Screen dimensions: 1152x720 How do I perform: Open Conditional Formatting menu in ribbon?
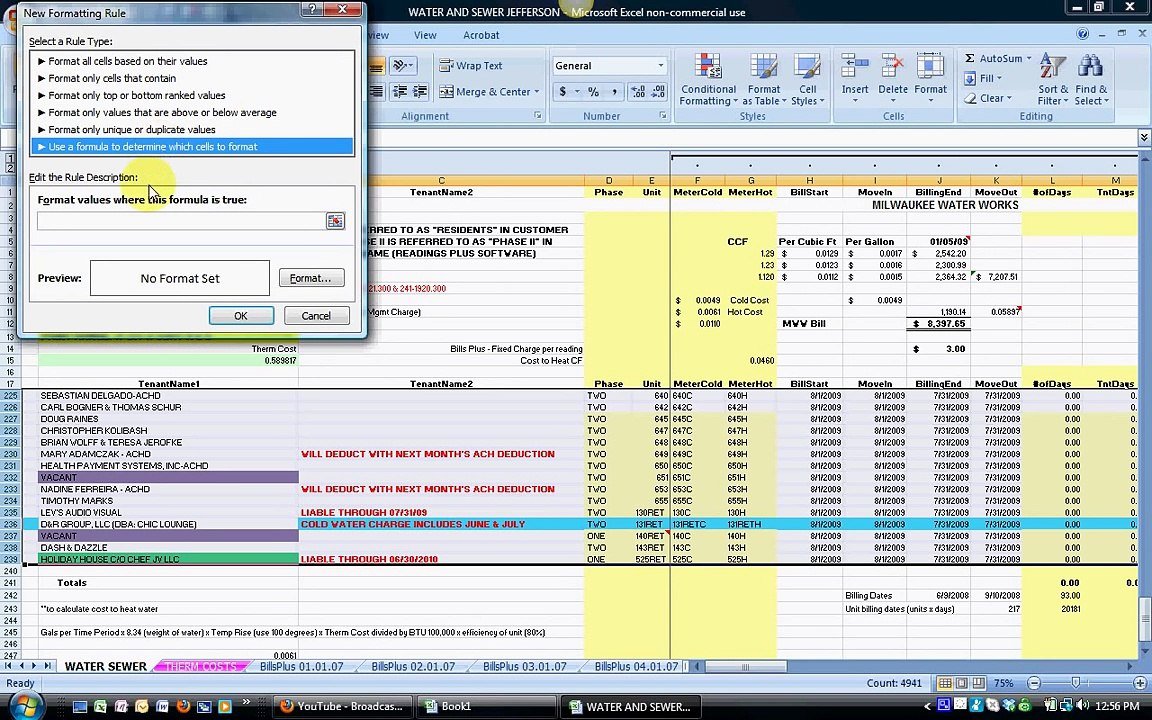coord(708,79)
